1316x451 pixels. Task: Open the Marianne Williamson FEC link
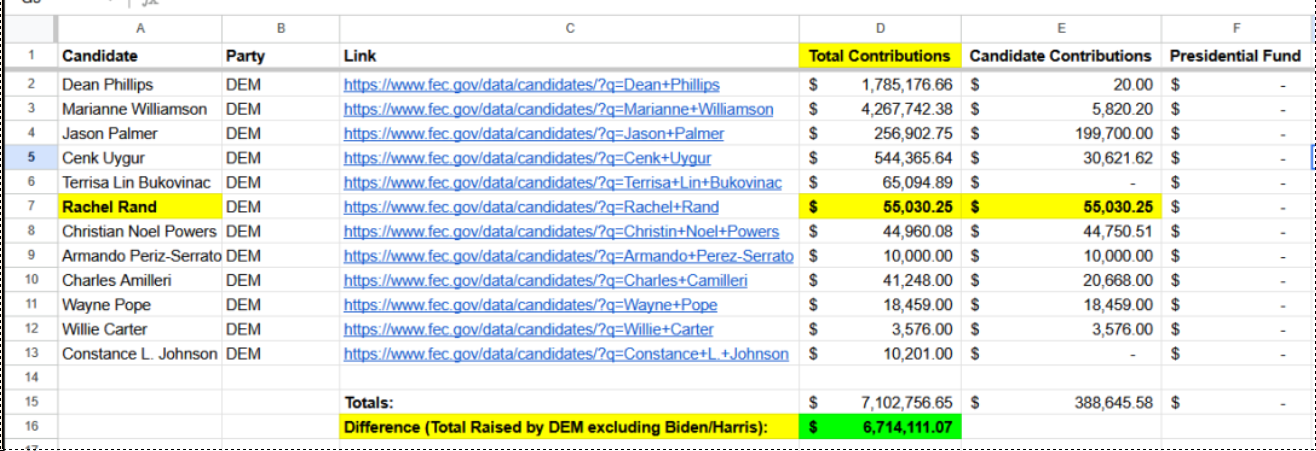point(558,109)
